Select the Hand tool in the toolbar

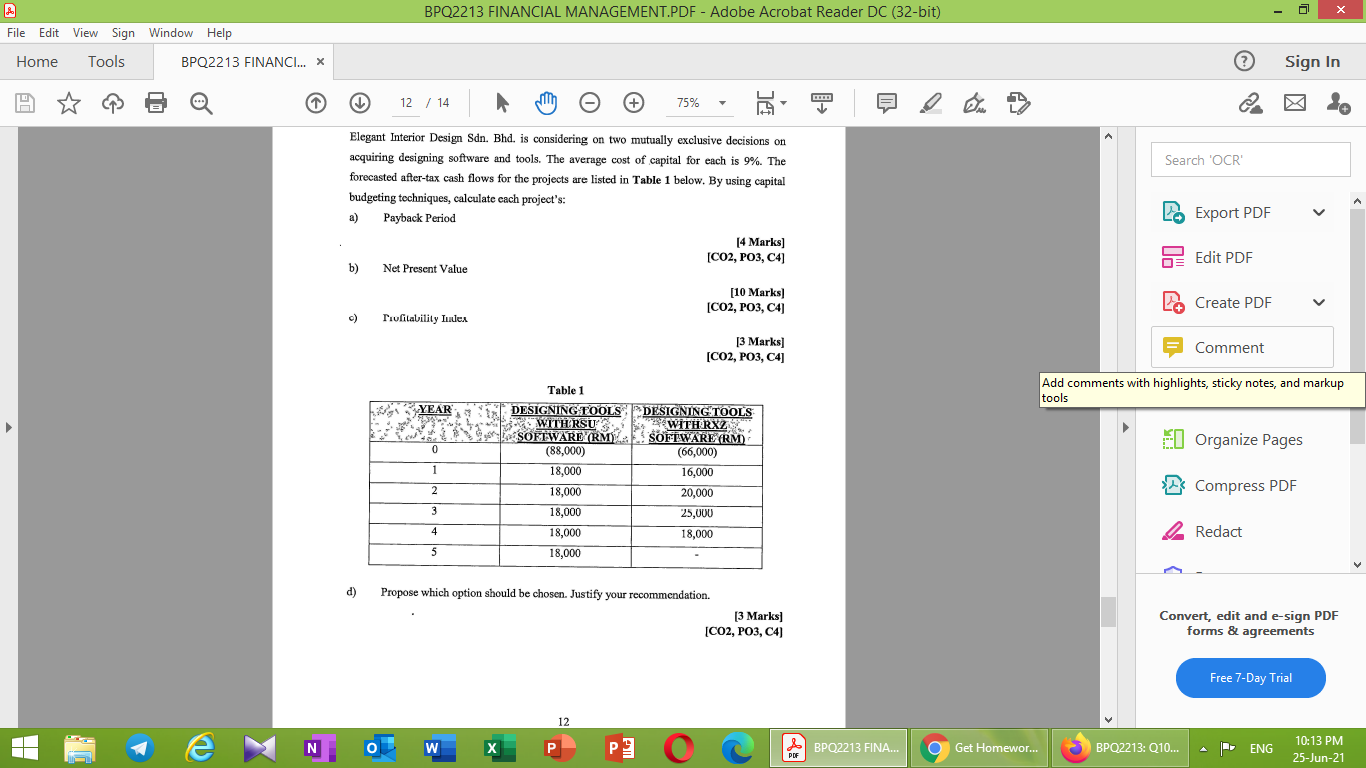point(545,103)
